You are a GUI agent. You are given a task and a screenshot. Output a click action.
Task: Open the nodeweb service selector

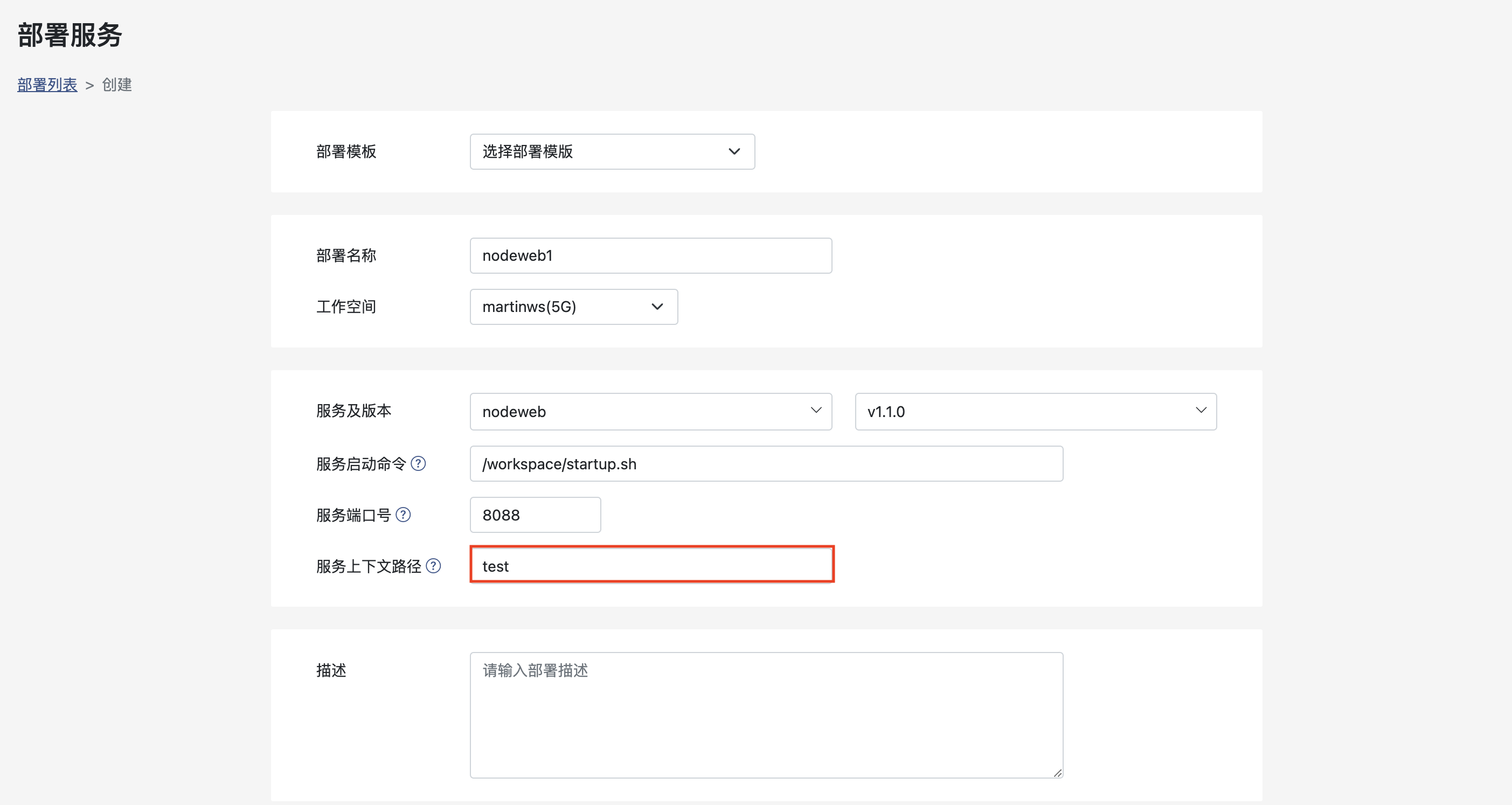(650, 411)
